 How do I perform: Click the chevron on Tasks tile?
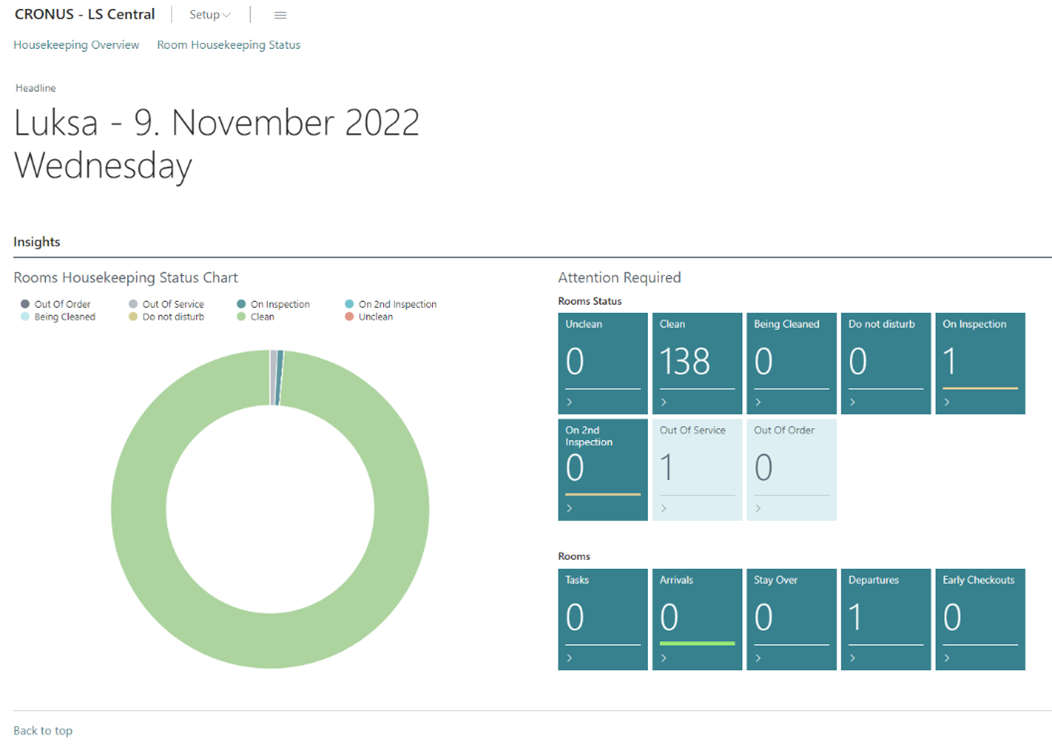570,659
